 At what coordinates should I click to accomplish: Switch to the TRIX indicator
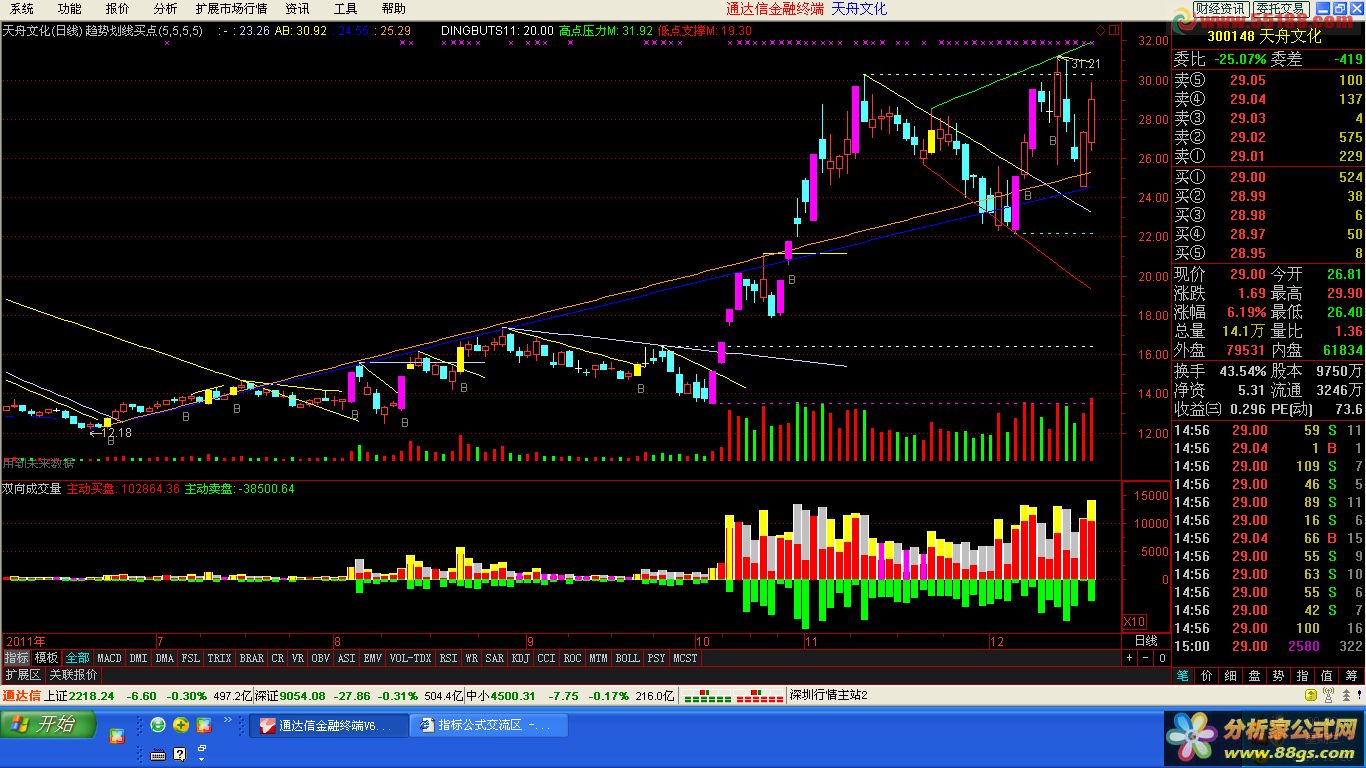219,658
